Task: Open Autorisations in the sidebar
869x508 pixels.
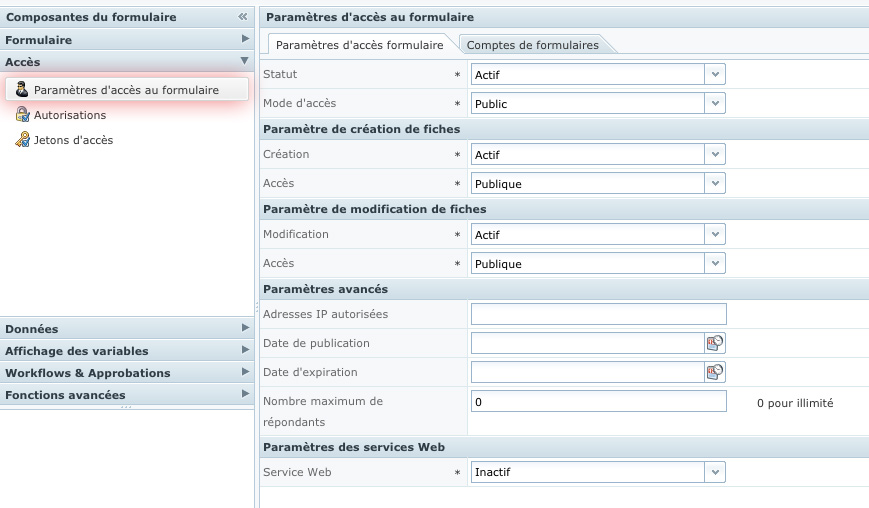Action: (x=69, y=115)
